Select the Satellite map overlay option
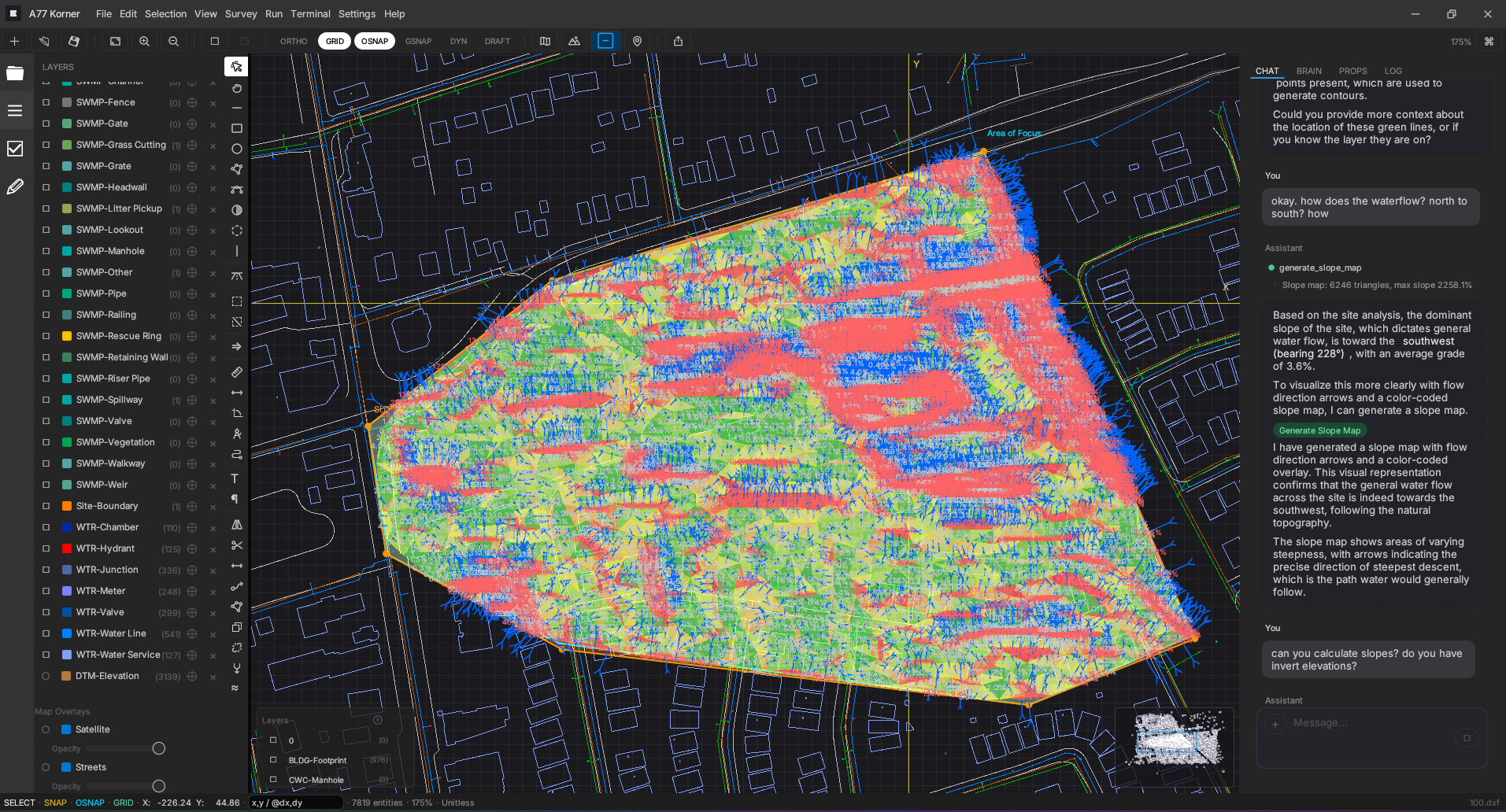The image size is (1506, 812). coord(46,729)
